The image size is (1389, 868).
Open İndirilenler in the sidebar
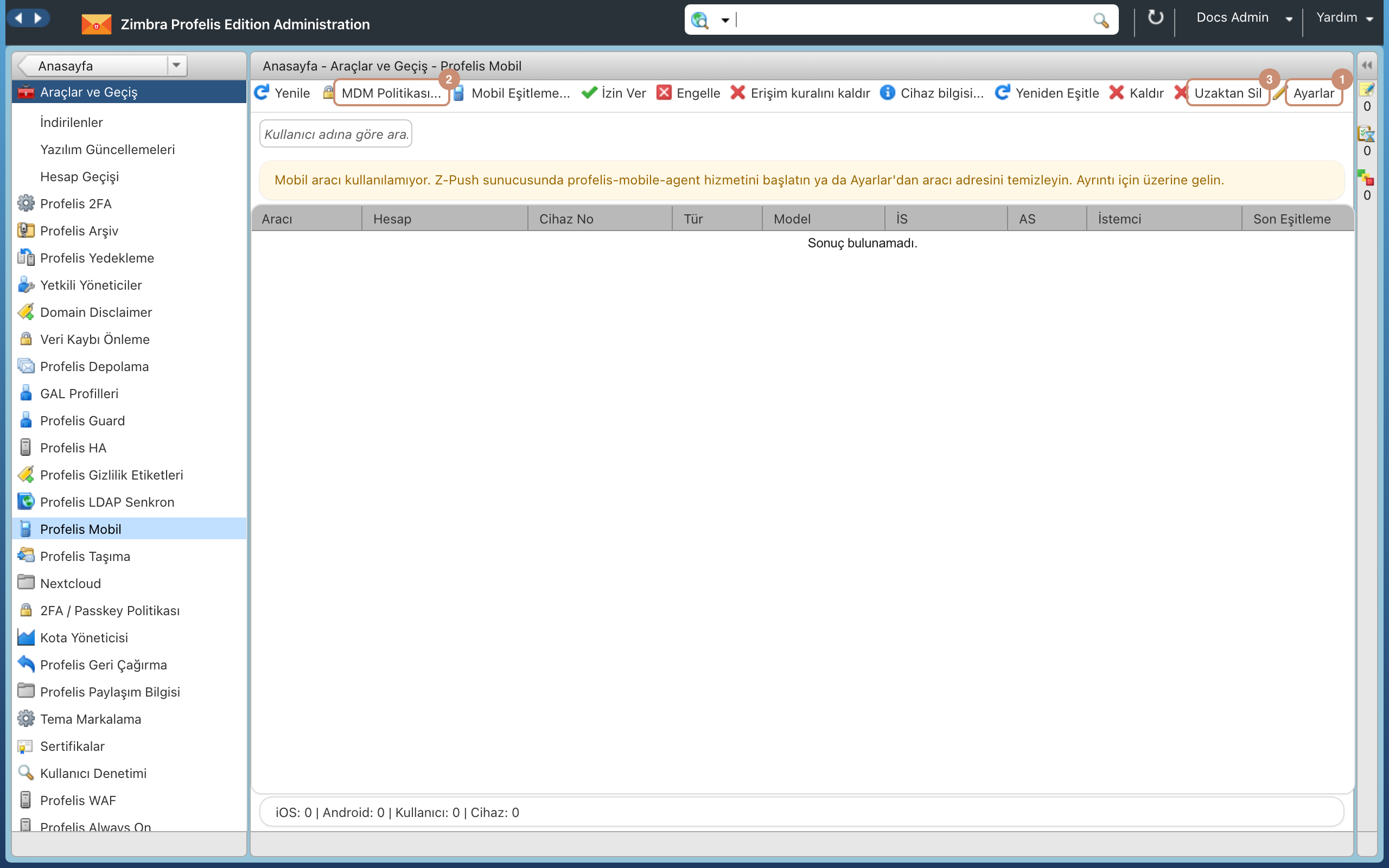72,122
